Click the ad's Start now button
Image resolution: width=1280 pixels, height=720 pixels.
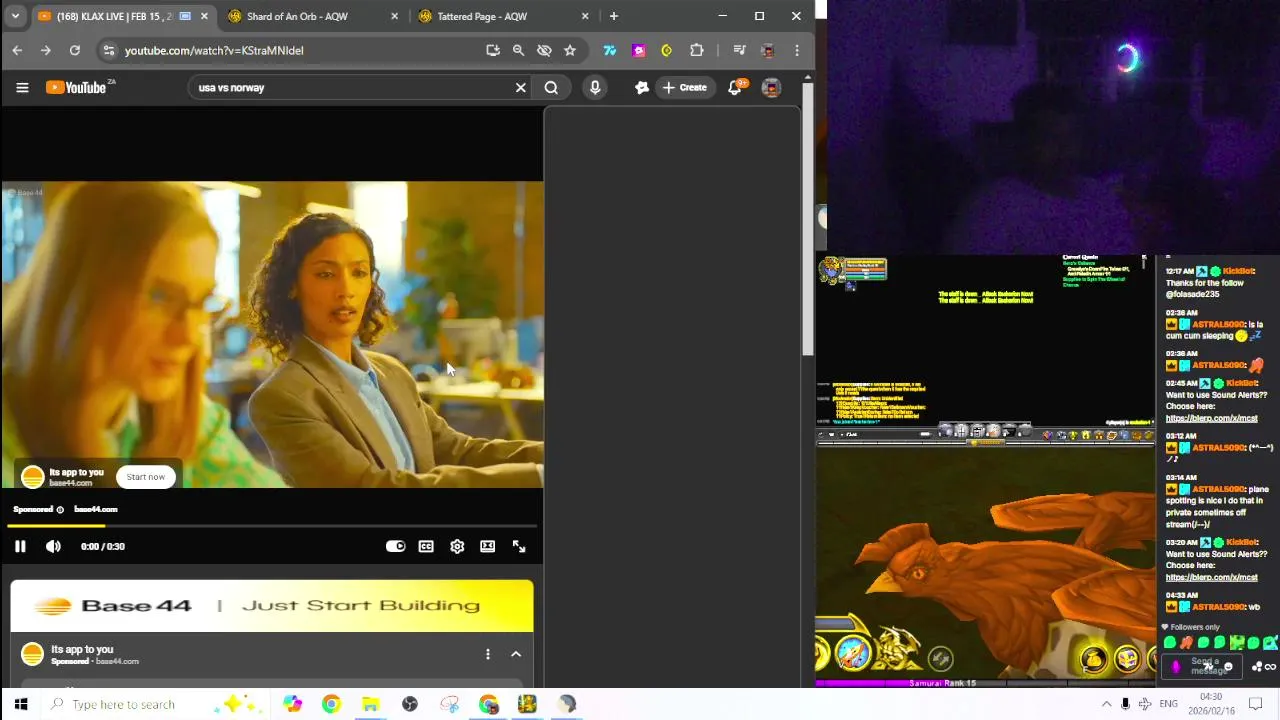click(146, 477)
